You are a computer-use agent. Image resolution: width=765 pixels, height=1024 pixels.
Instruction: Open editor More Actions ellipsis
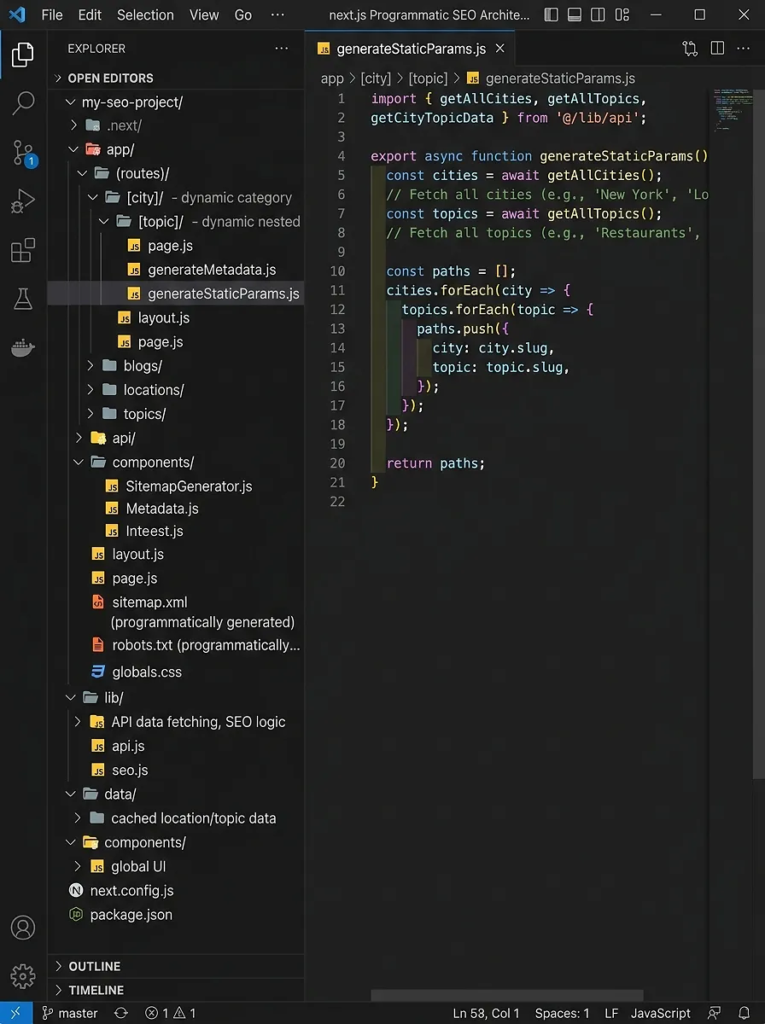[743, 48]
